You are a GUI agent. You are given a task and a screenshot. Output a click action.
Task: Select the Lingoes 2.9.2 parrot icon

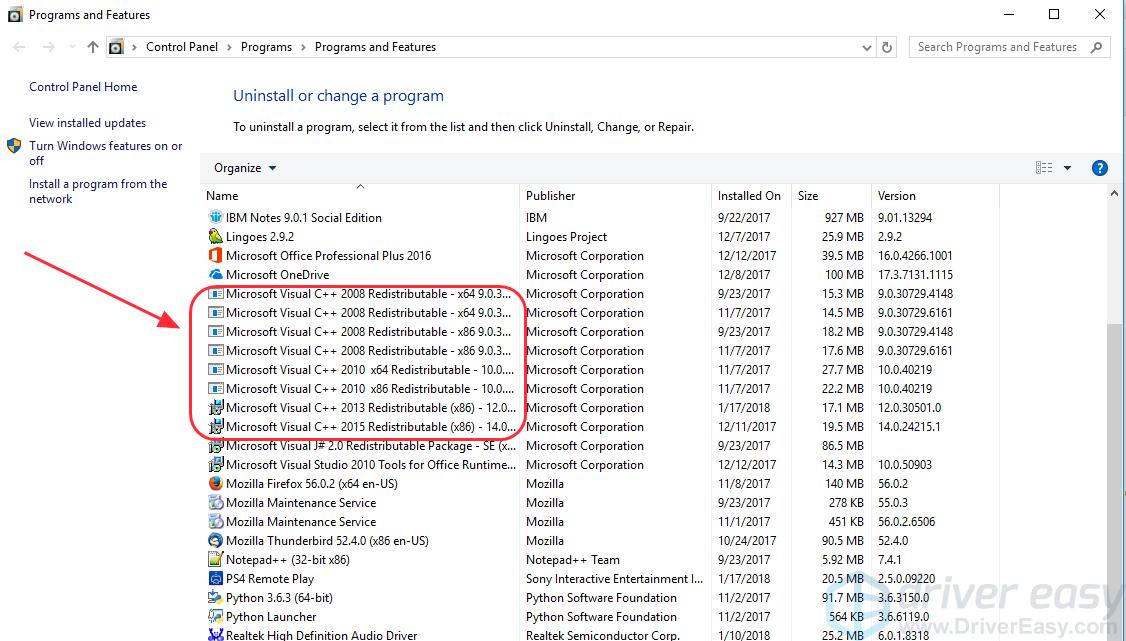click(215, 237)
